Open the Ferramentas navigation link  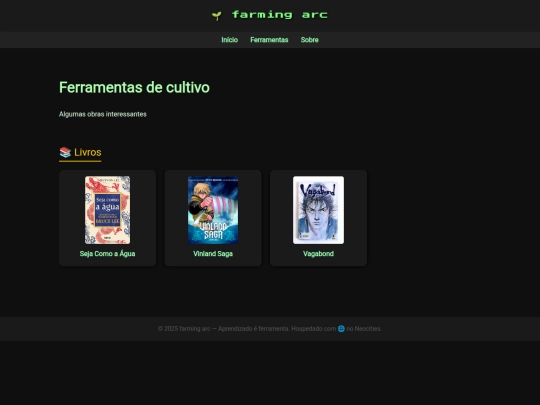pyautogui.click(x=269, y=40)
